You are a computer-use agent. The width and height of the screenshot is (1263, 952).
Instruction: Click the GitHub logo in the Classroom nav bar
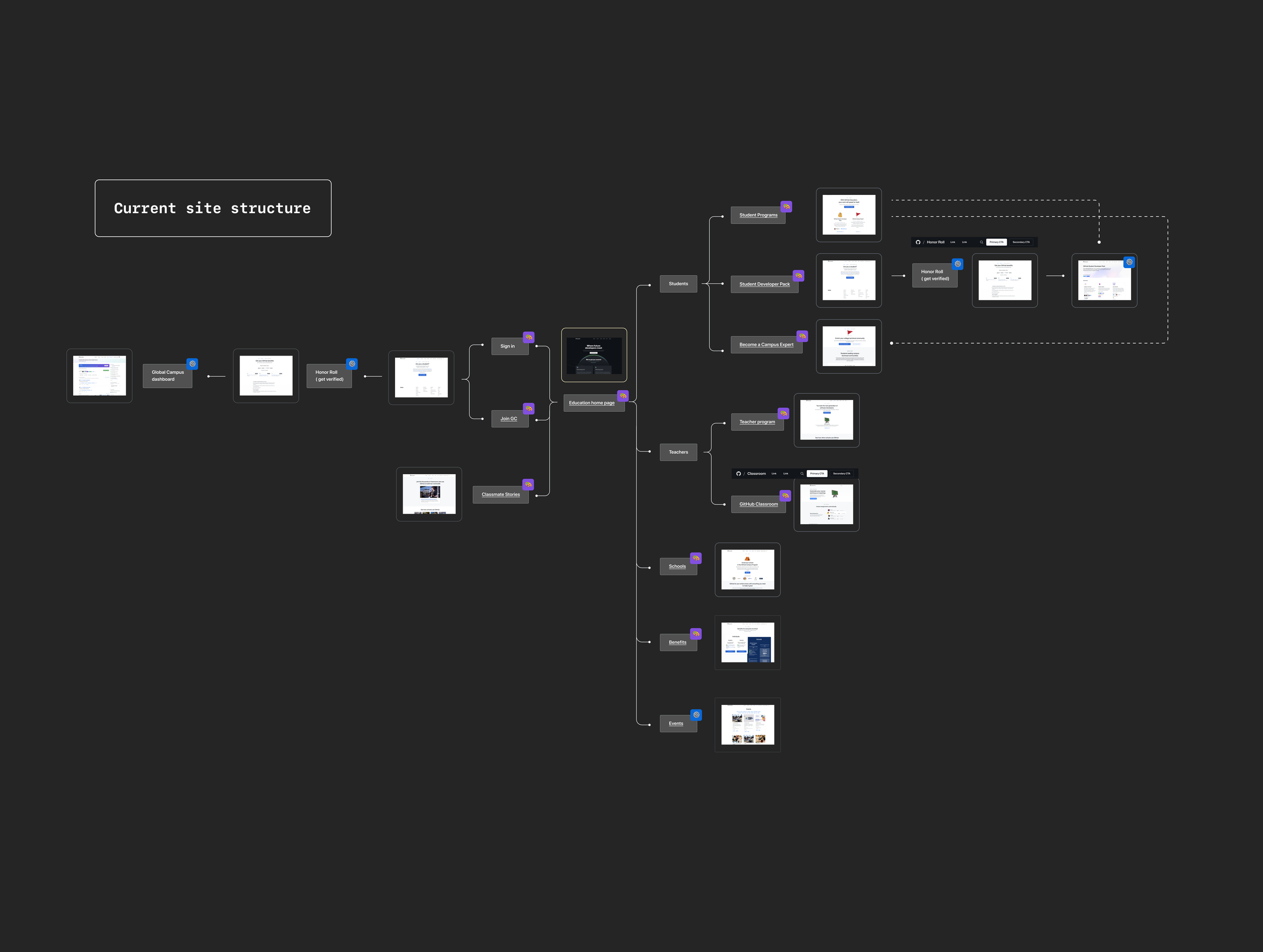point(738,474)
